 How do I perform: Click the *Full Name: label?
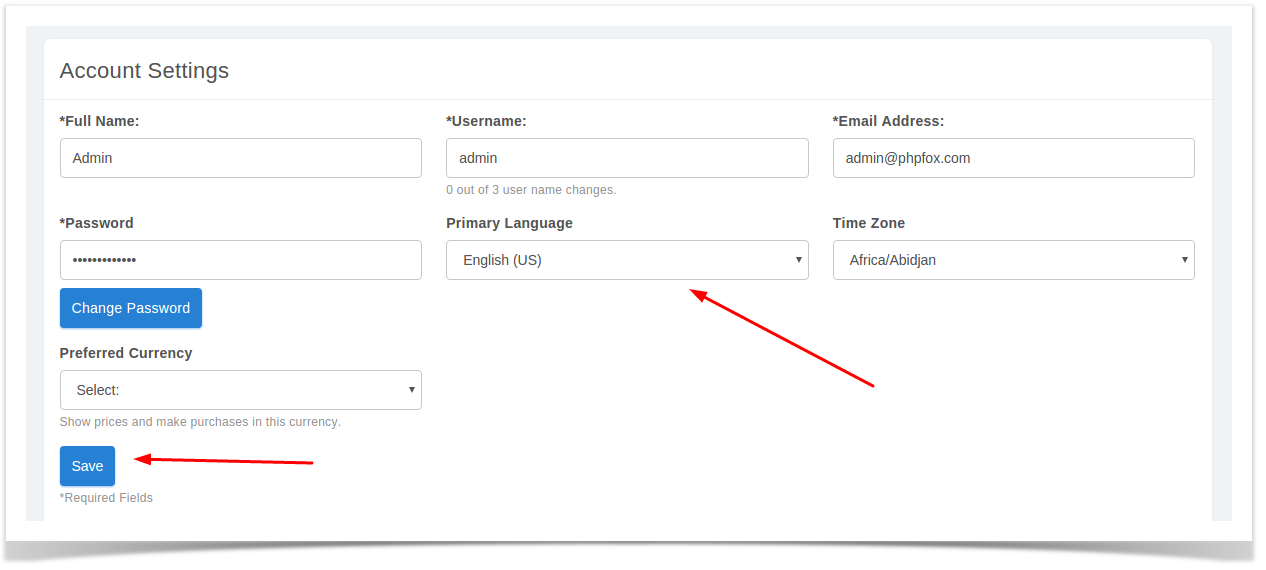pyautogui.click(x=99, y=121)
